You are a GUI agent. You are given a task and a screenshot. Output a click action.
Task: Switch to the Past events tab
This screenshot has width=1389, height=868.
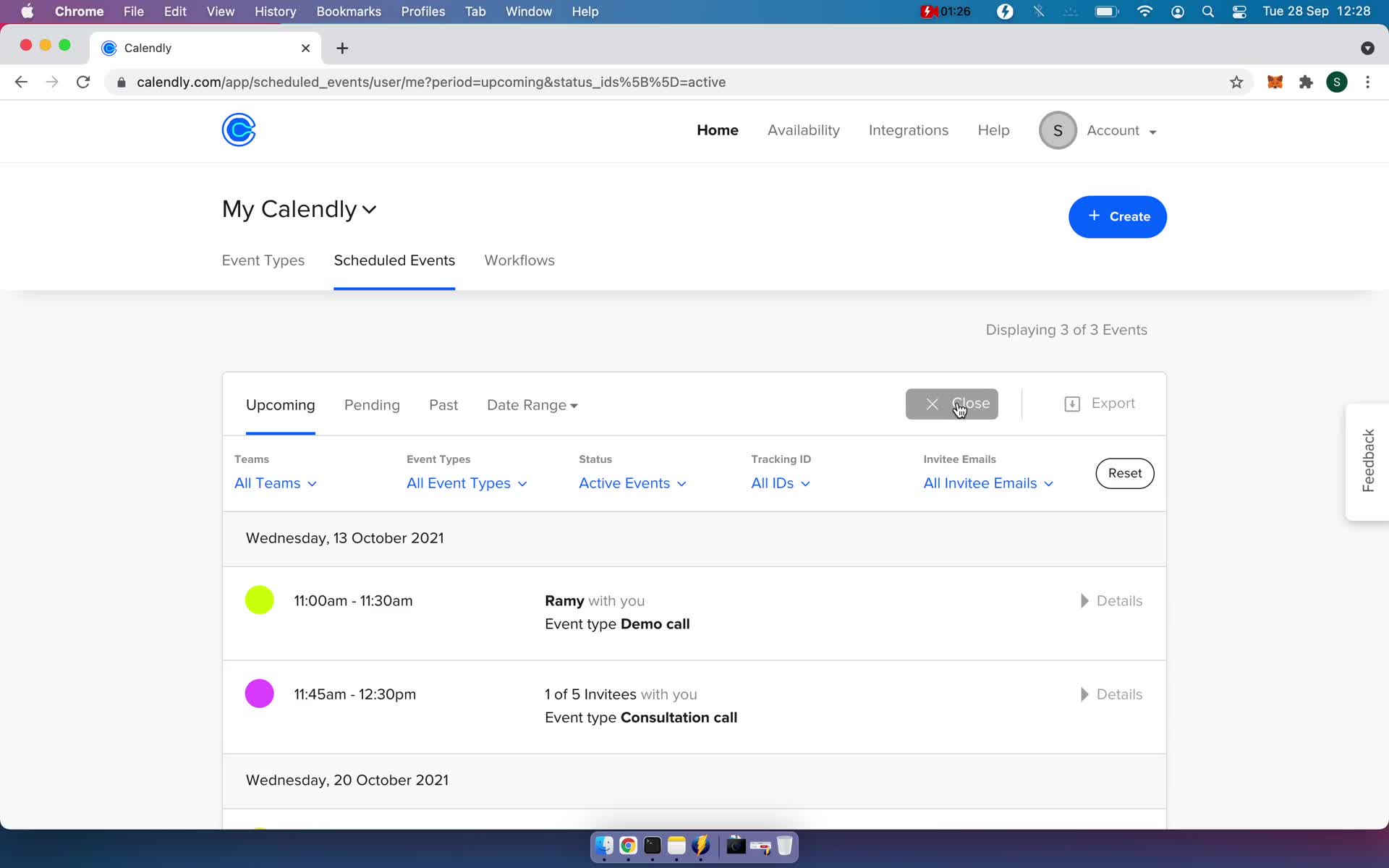click(x=443, y=405)
